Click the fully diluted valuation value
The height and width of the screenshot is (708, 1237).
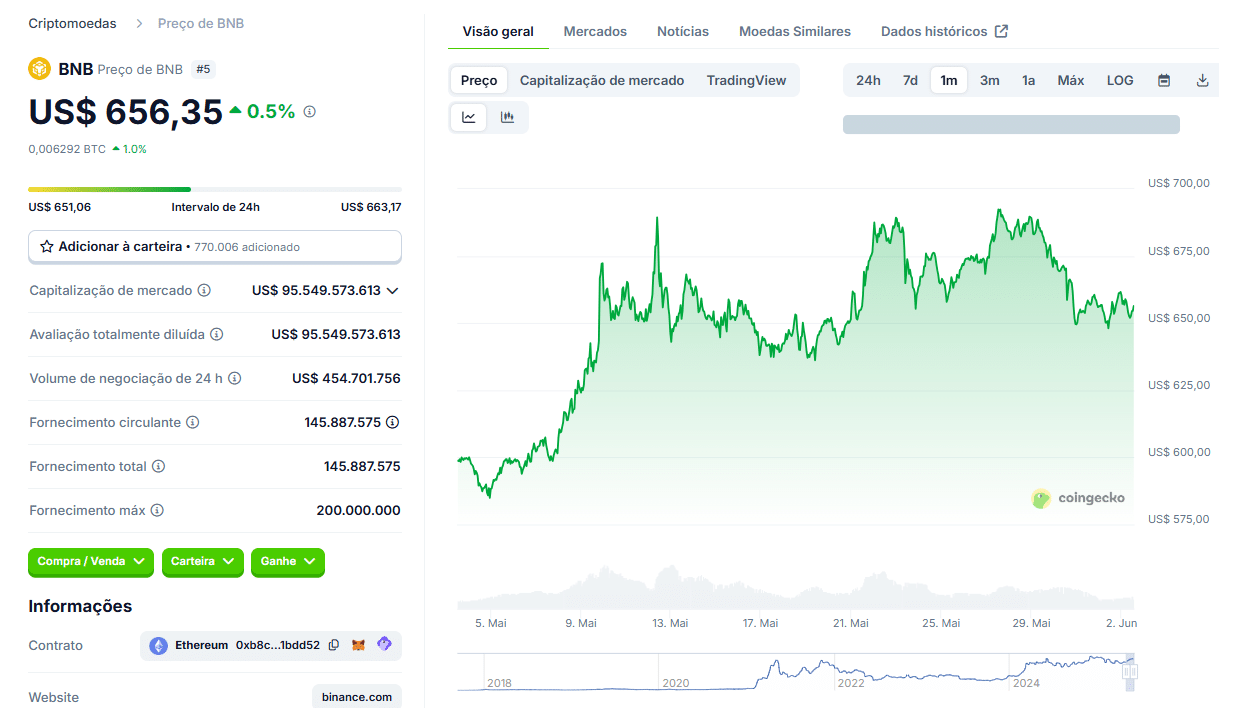336,334
